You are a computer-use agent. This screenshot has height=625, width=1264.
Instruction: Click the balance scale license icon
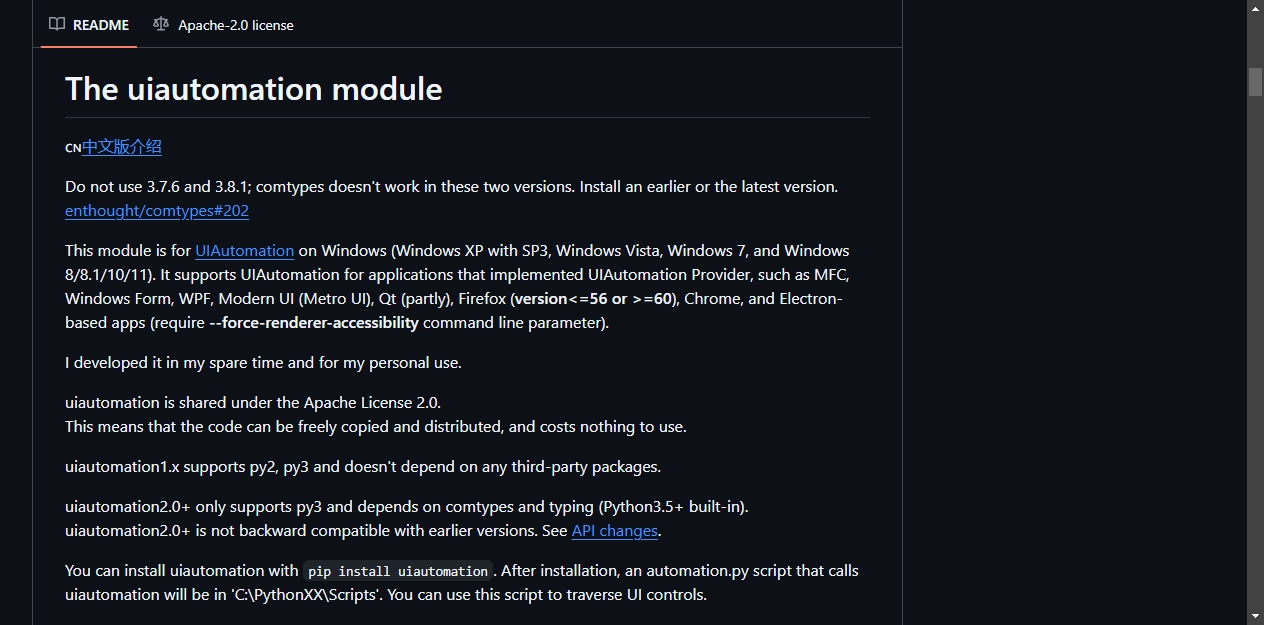(161, 24)
